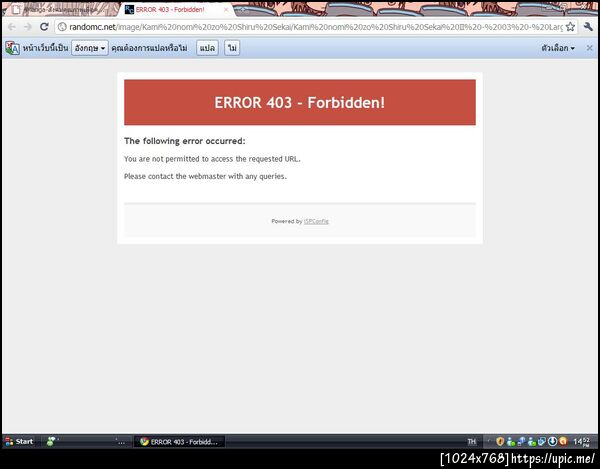Click the browser back arrow
The height and width of the screenshot is (469, 600).
click(x=11, y=27)
